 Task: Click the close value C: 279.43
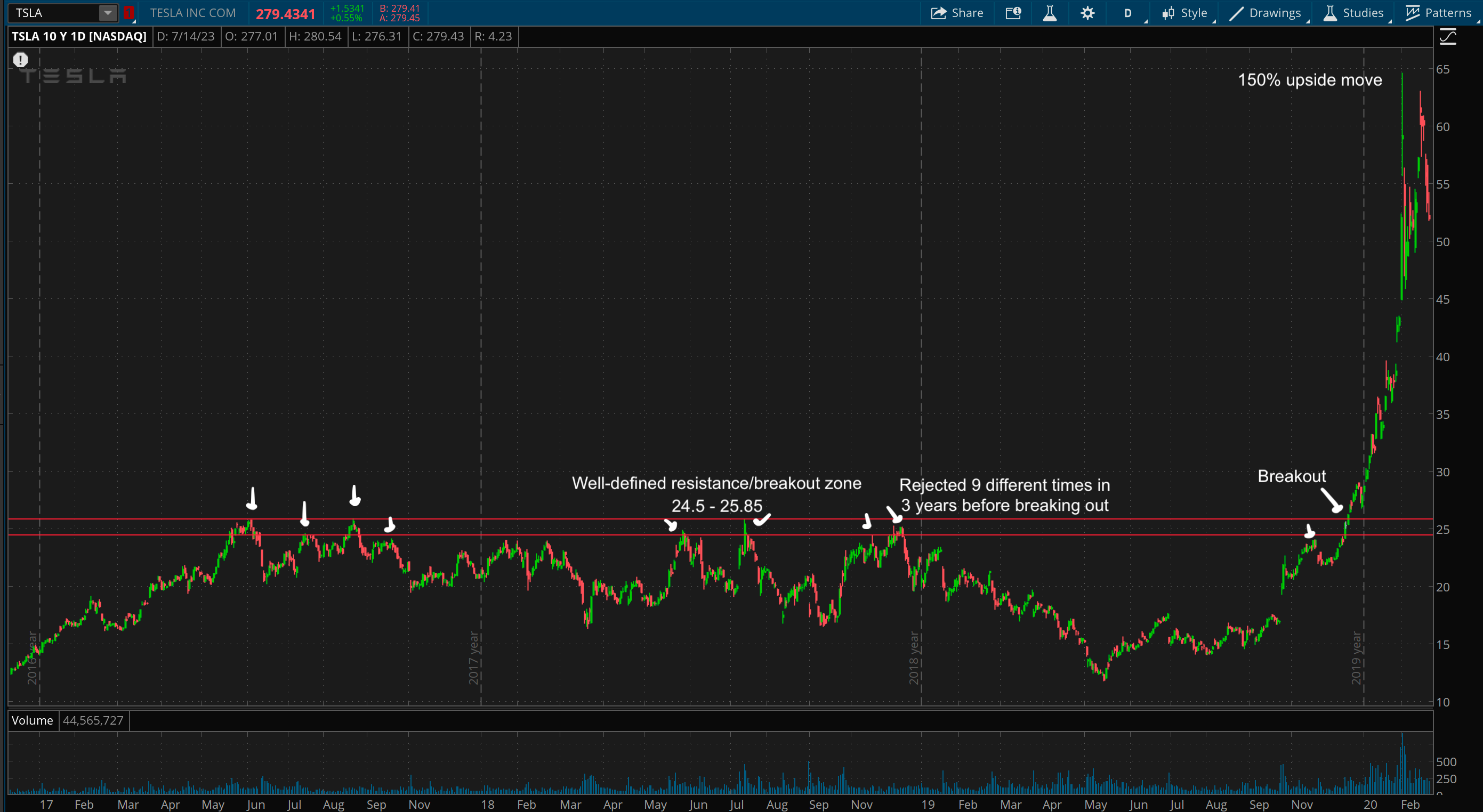[x=438, y=36]
